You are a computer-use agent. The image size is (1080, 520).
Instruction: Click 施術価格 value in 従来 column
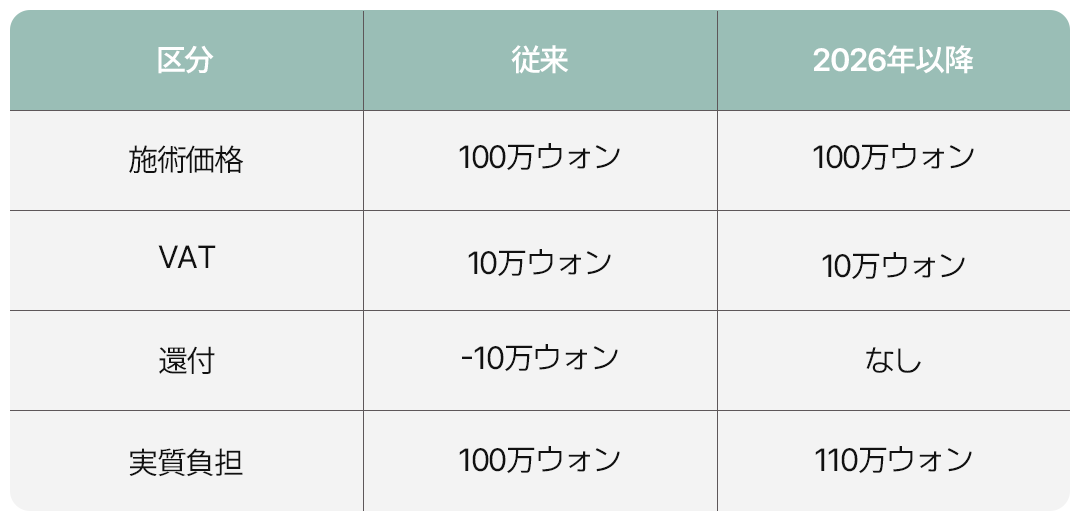pyautogui.click(x=539, y=158)
